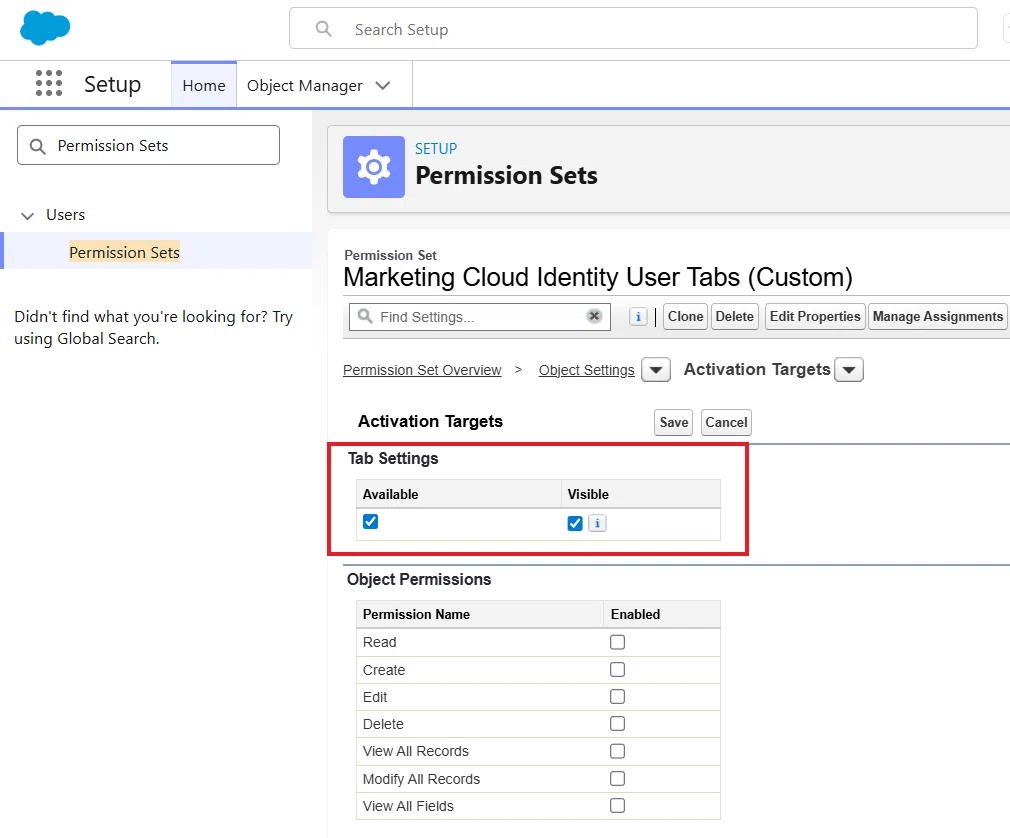
Task: Click Manage Assignments button
Action: click(x=937, y=316)
